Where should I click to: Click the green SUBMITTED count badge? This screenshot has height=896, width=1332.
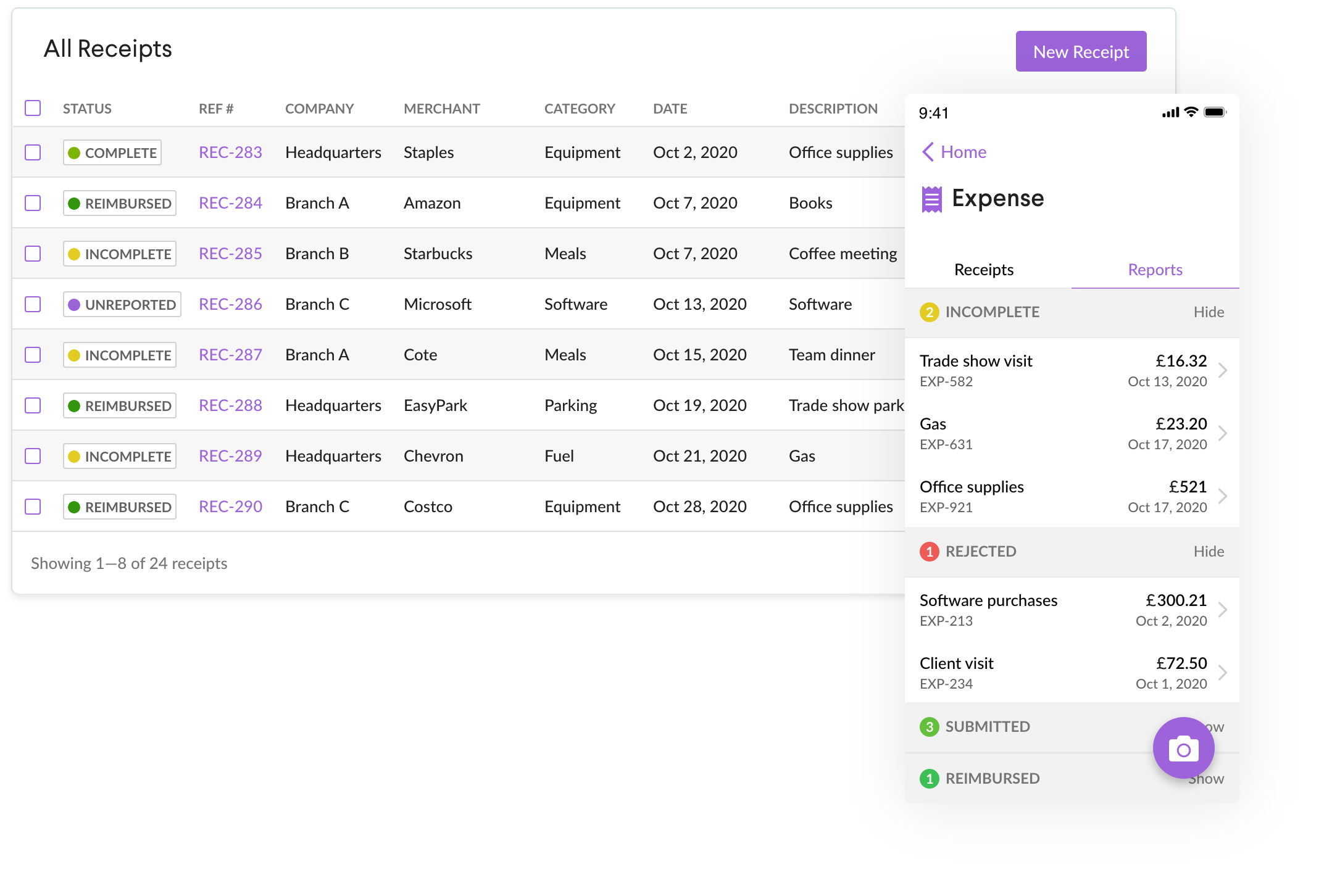point(929,726)
